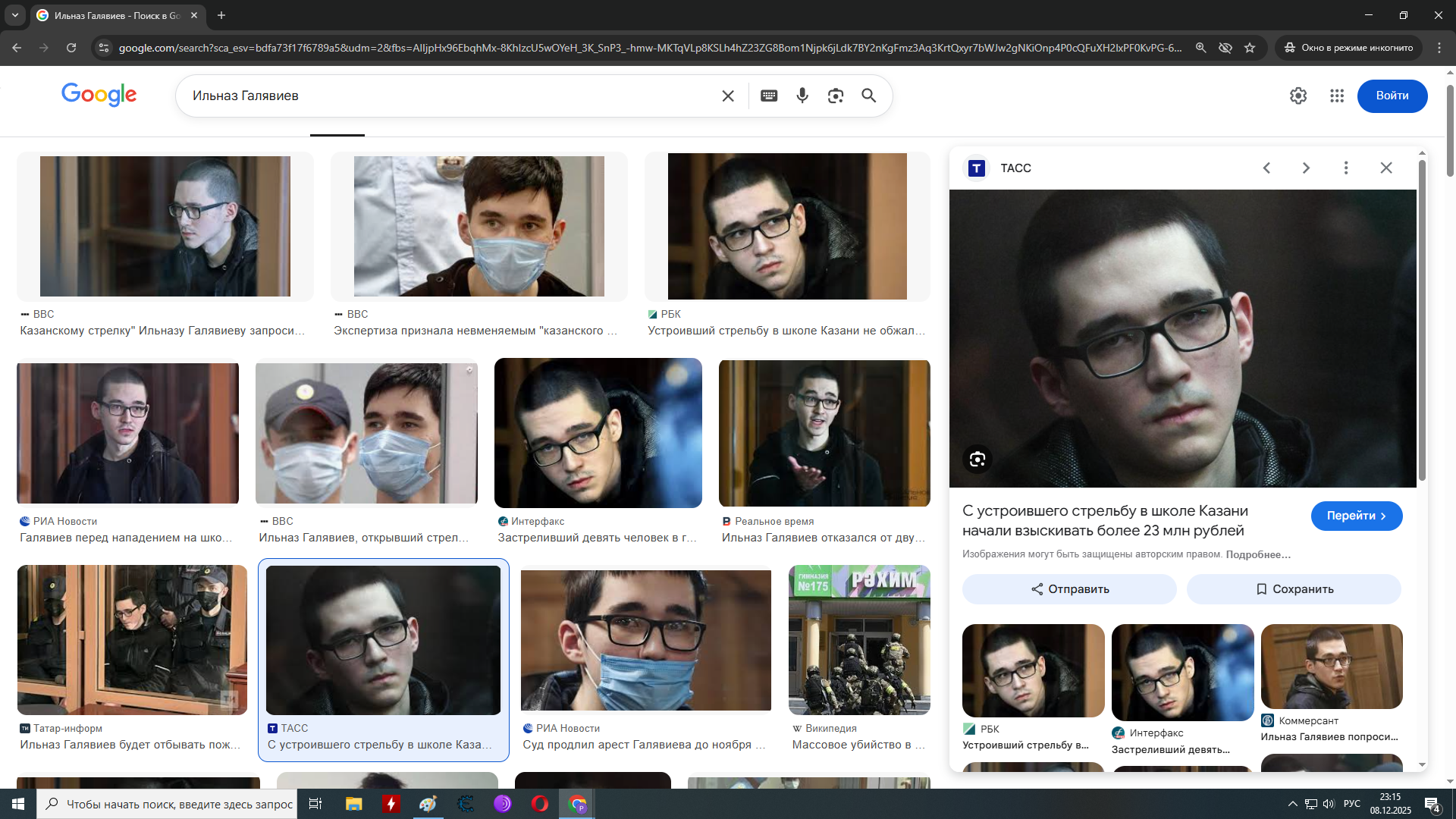
Task: Expand the tab search dropdown arrow
Action: (x=15, y=15)
